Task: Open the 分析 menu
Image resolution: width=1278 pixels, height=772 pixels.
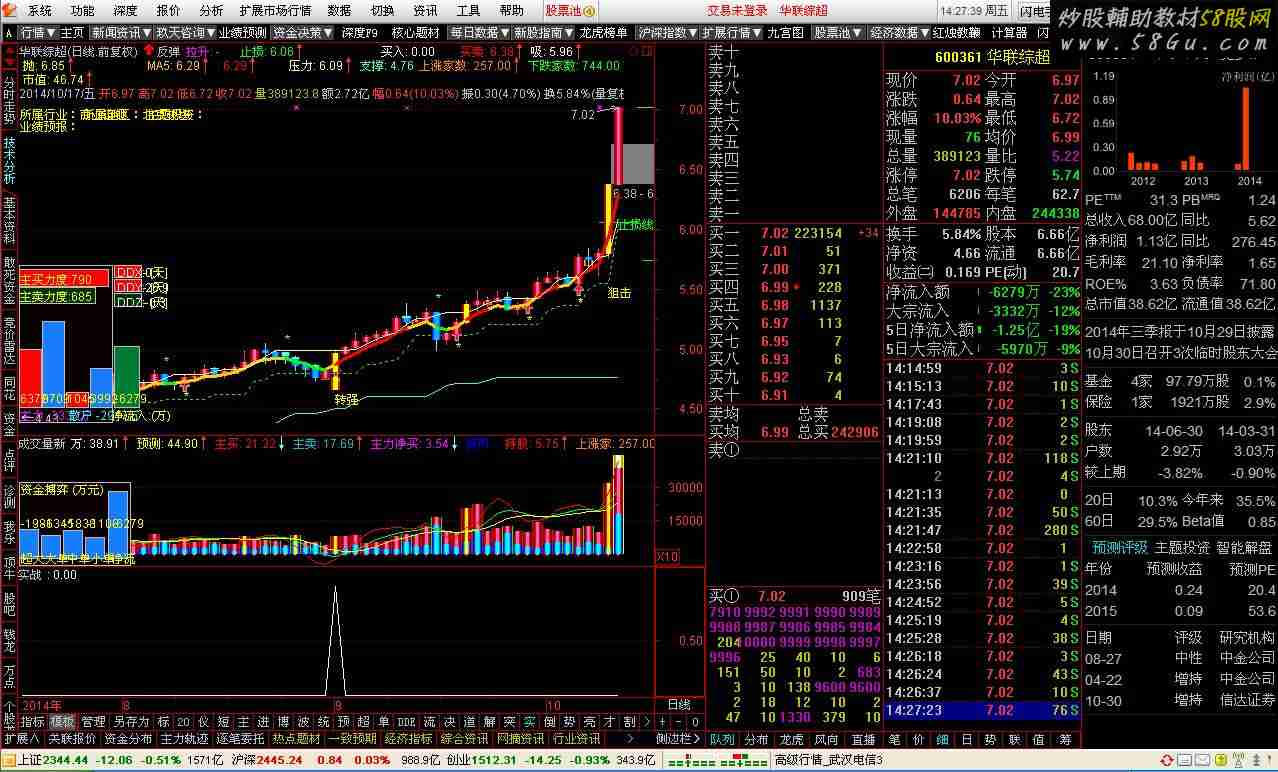Action: 211,10
